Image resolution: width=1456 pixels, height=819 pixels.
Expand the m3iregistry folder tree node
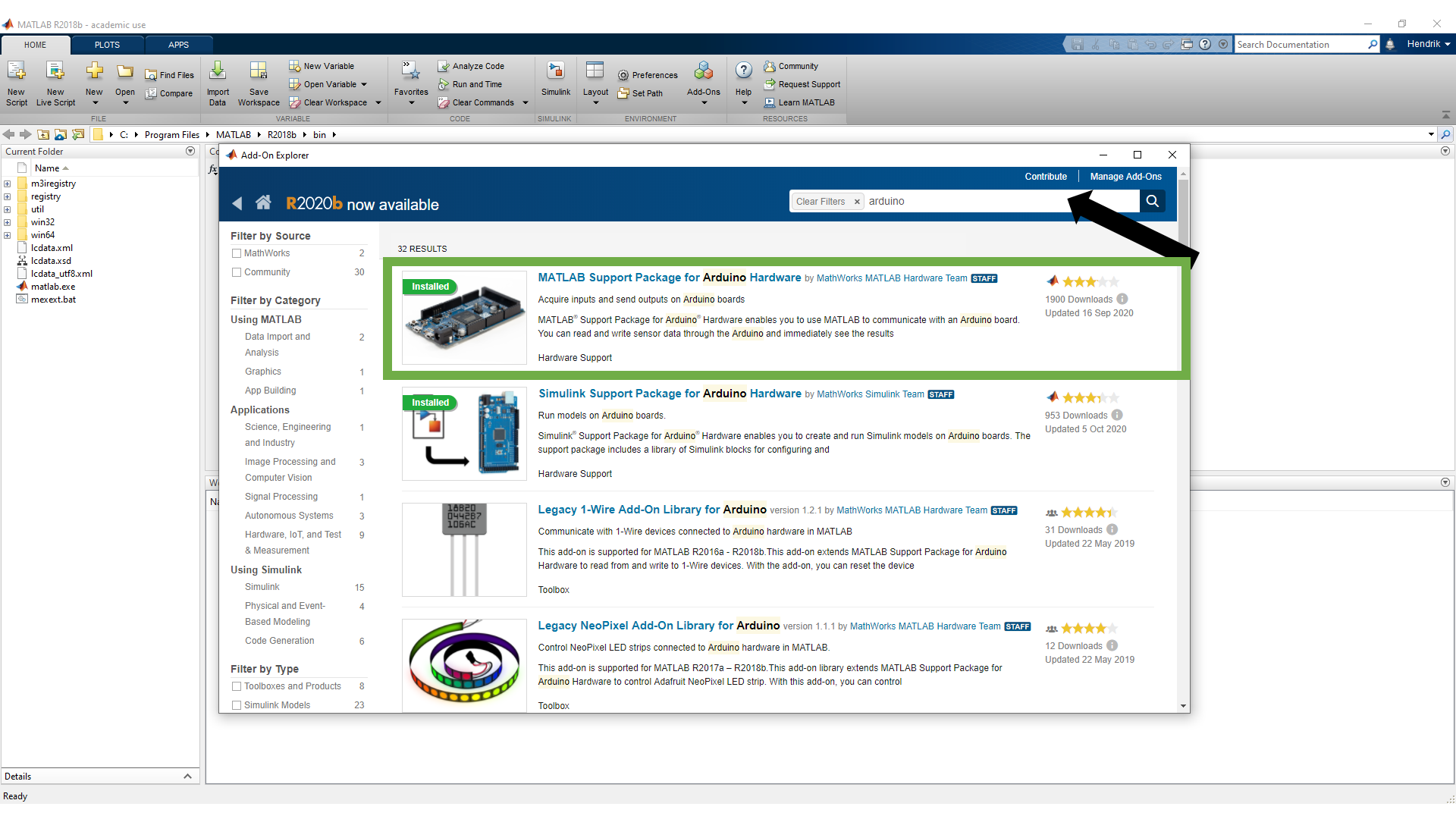8,184
